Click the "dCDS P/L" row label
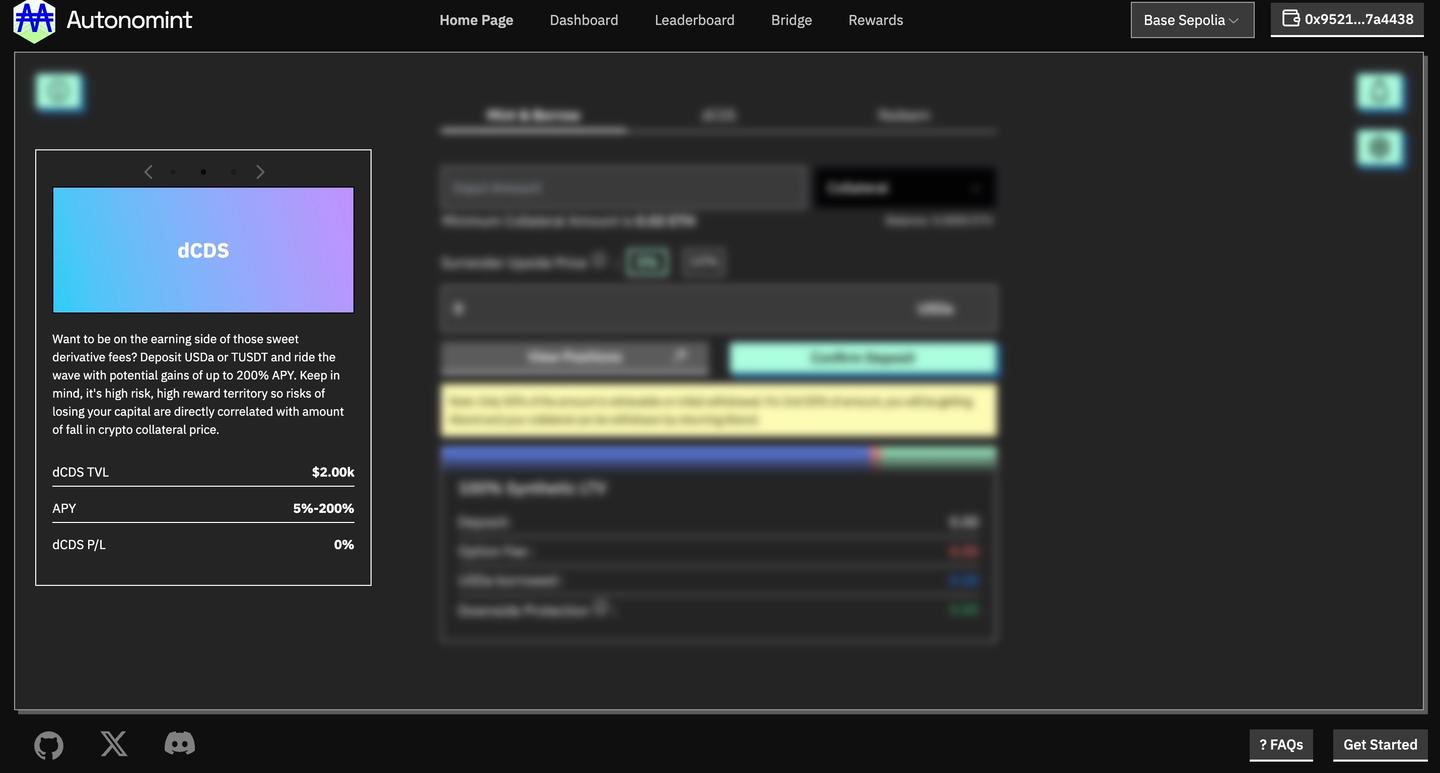Viewport: 1440px width, 773px height. click(x=78, y=544)
